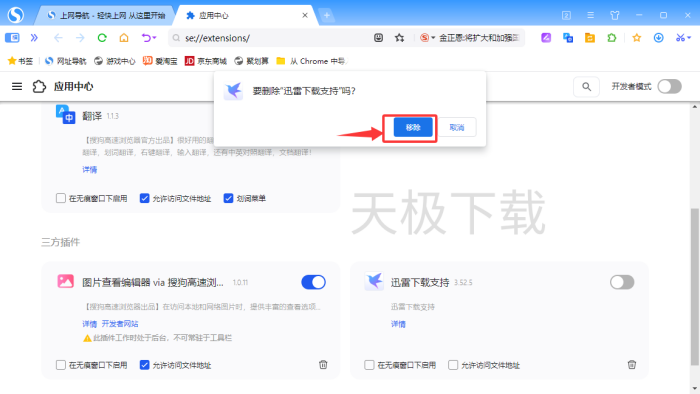This screenshot has height=394, width=700.
Task: Expand toolbar with double chevron icon
Action: (34, 38)
